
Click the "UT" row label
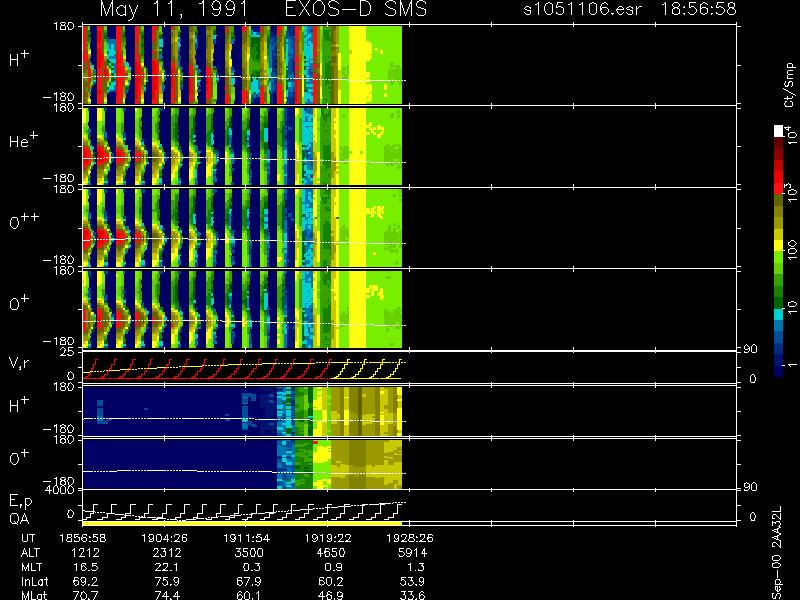[28, 538]
